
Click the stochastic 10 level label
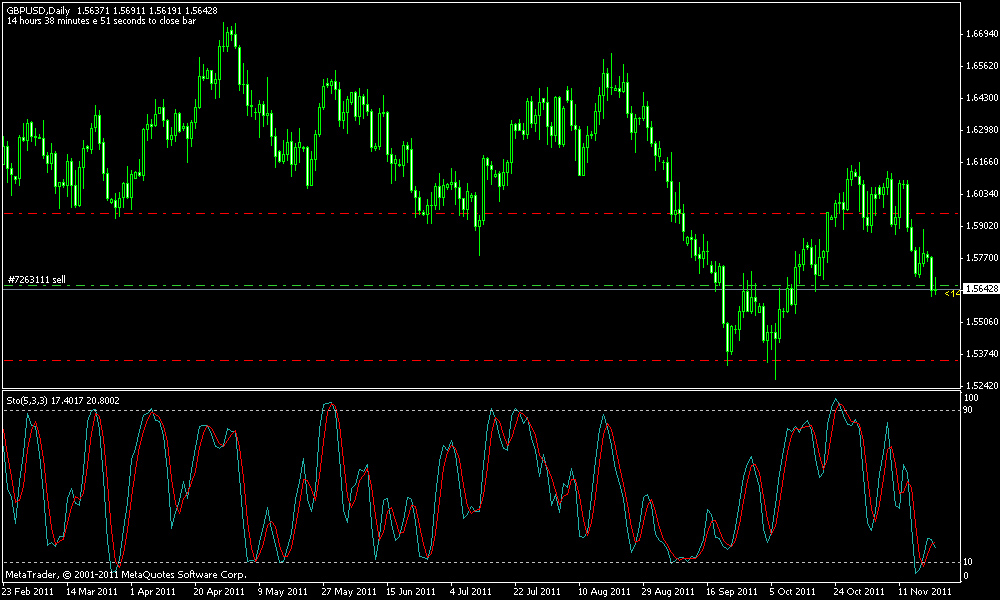[x=968, y=562]
